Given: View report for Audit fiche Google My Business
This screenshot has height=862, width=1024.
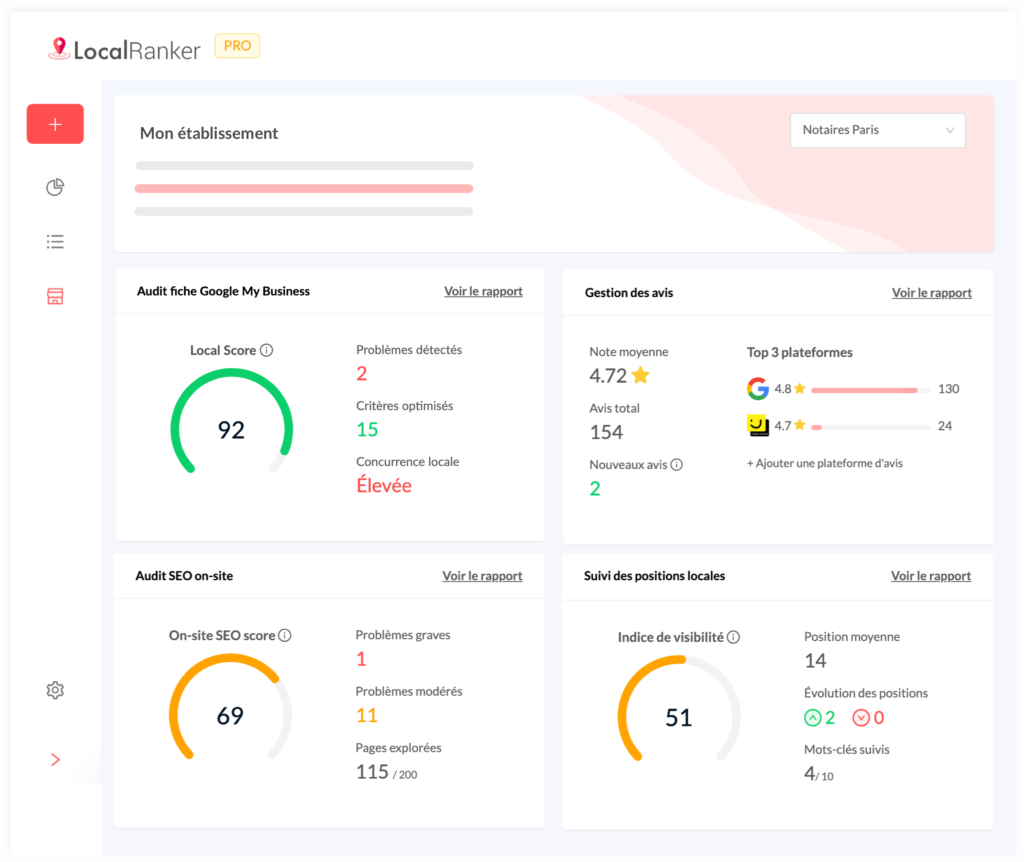Looking at the screenshot, I should click(x=483, y=292).
